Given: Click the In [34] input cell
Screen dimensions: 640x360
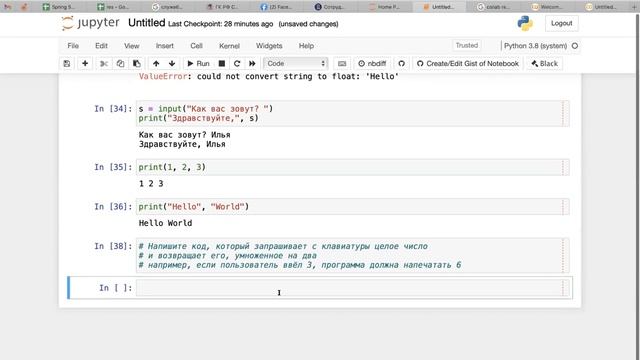Looking at the screenshot, I should [x=352, y=113].
